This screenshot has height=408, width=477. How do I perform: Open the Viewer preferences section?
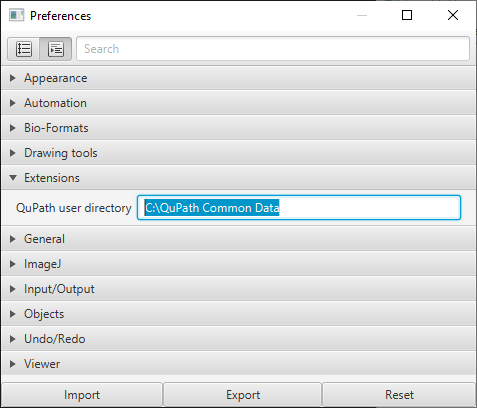coord(238,364)
